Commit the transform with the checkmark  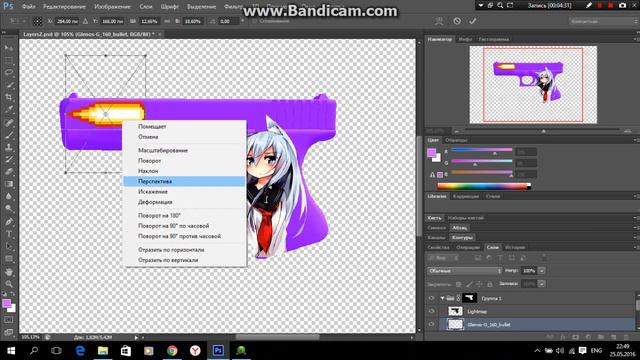coord(473,21)
